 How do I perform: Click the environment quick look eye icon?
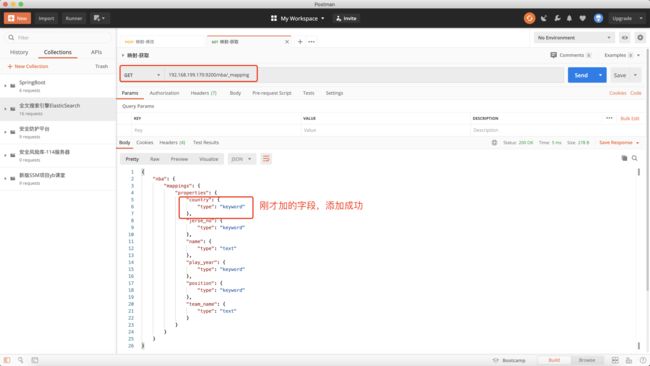625,38
